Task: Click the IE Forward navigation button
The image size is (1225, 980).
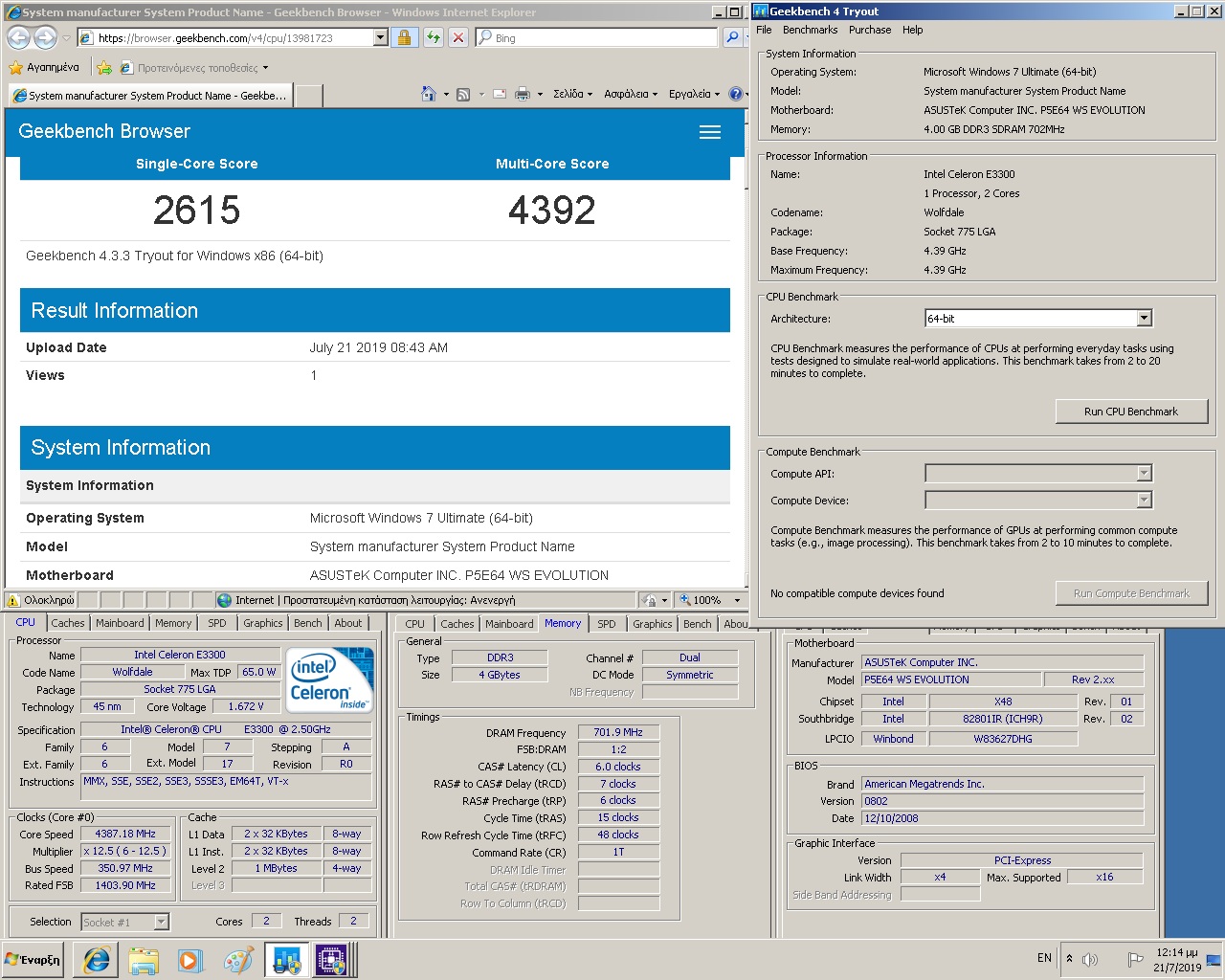Action: coord(45,37)
